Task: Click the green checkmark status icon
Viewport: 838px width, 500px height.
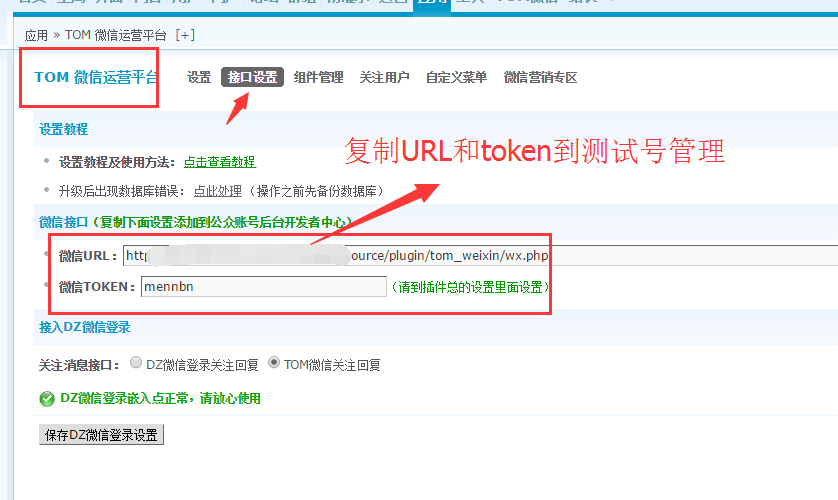Action: click(x=47, y=399)
